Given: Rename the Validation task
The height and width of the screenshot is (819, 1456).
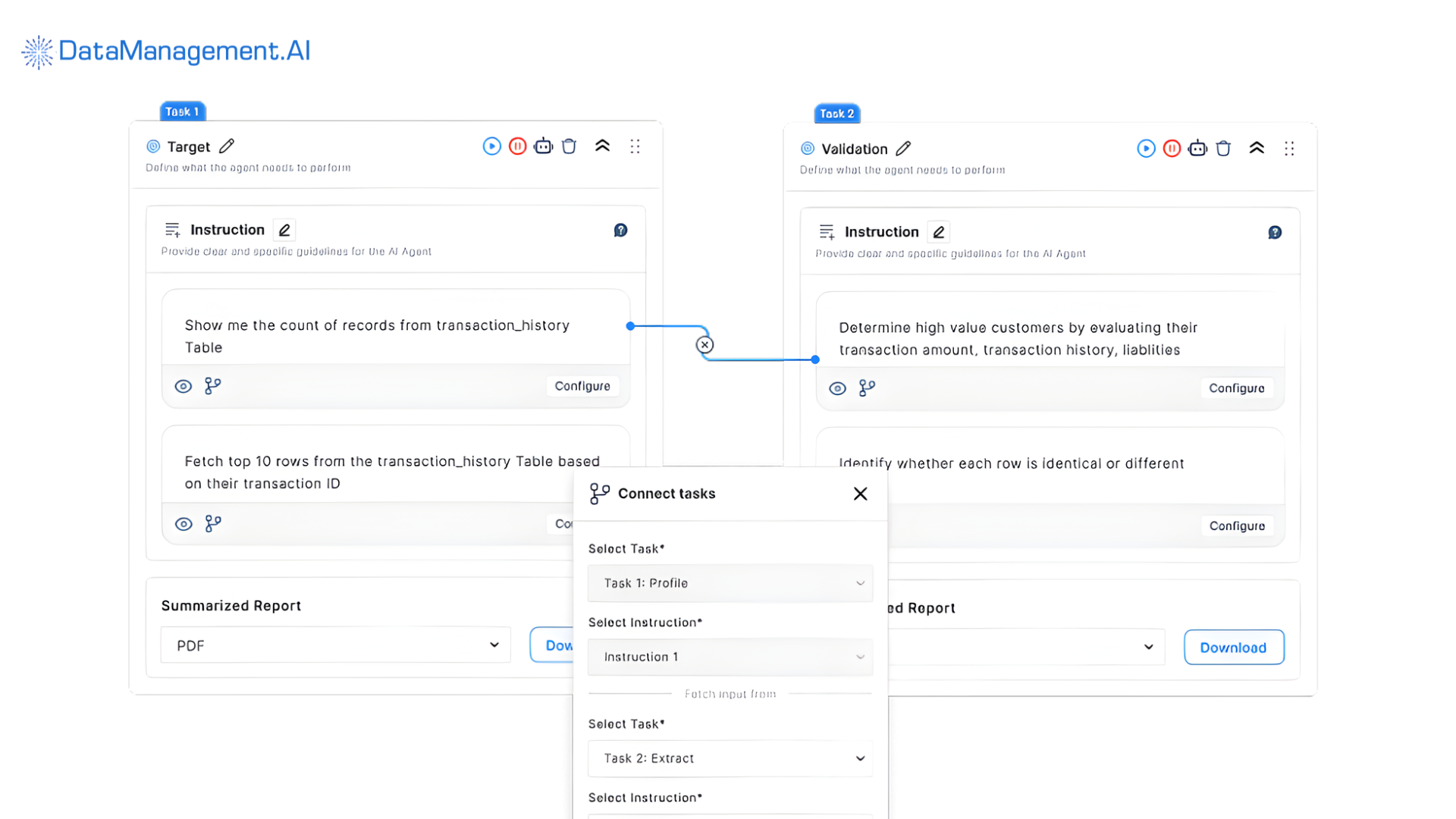Looking at the screenshot, I should point(903,148).
